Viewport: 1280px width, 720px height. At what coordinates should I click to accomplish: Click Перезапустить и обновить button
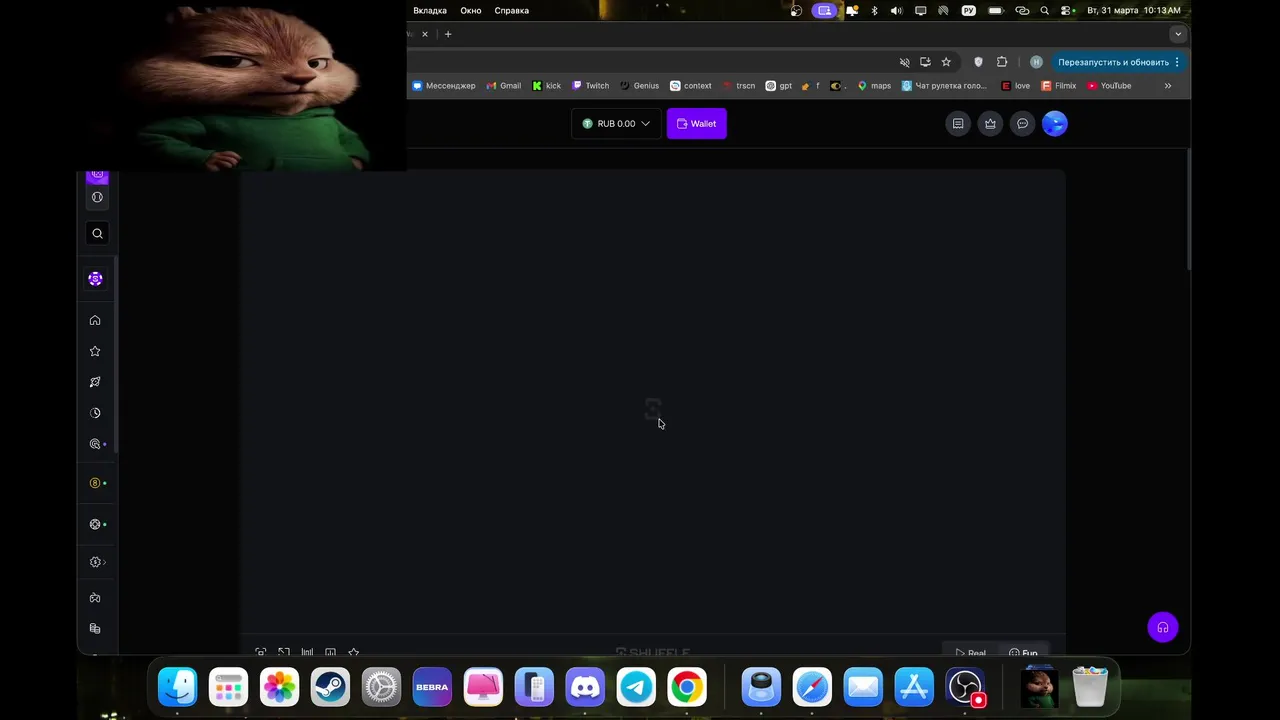point(1113,62)
